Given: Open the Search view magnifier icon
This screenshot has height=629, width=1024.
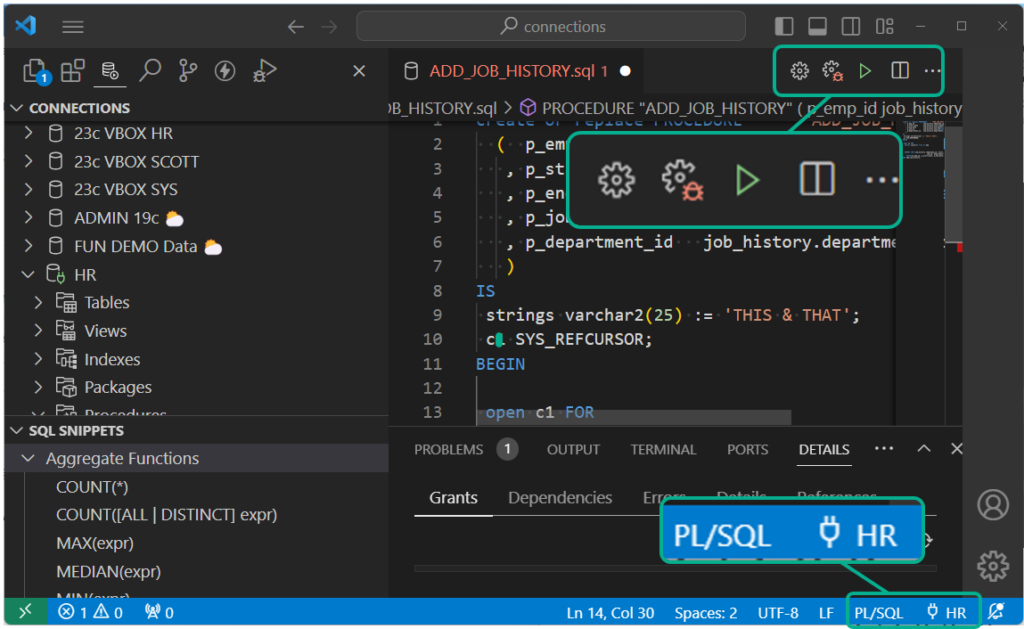Looking at the screenshot, I should pos(150,71).
